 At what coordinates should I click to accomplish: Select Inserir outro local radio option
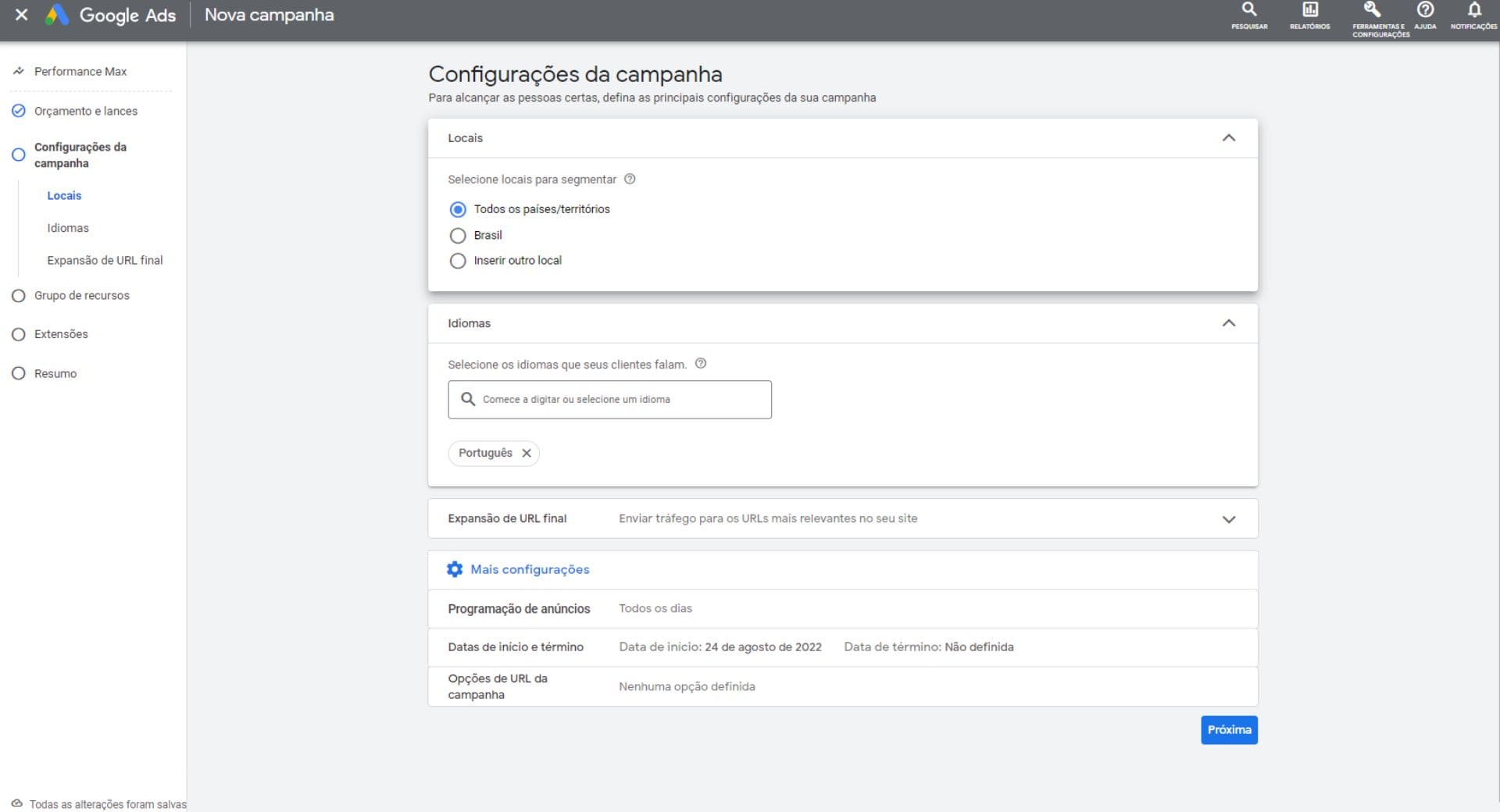pyautogui.click(x=458, y=261)
